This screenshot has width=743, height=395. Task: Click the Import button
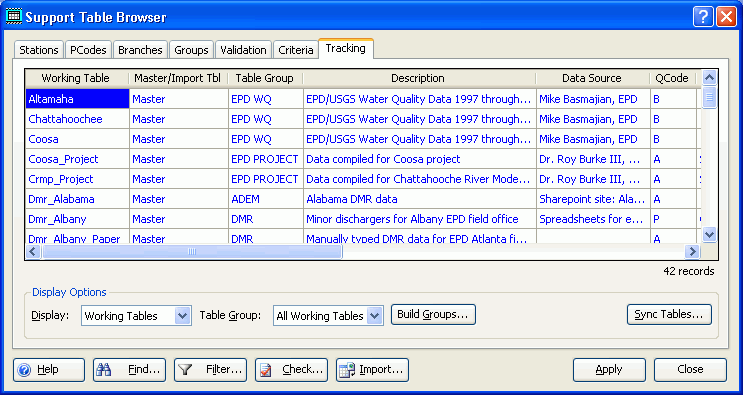point(372,370)
